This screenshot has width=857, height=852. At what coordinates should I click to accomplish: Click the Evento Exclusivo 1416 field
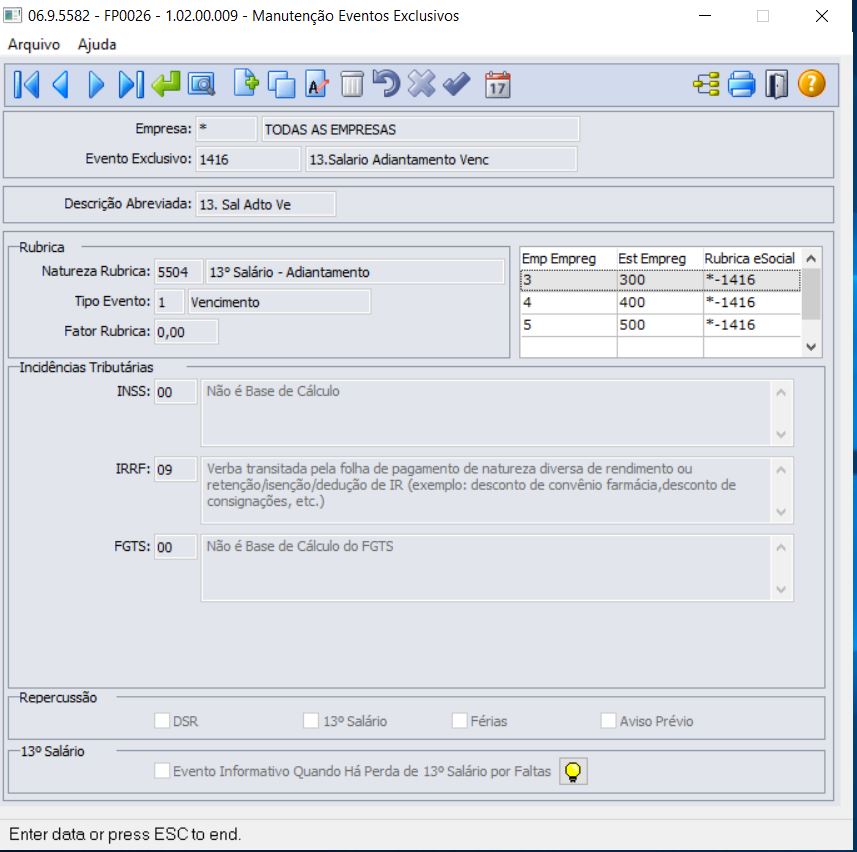click(x=248, y=159)
